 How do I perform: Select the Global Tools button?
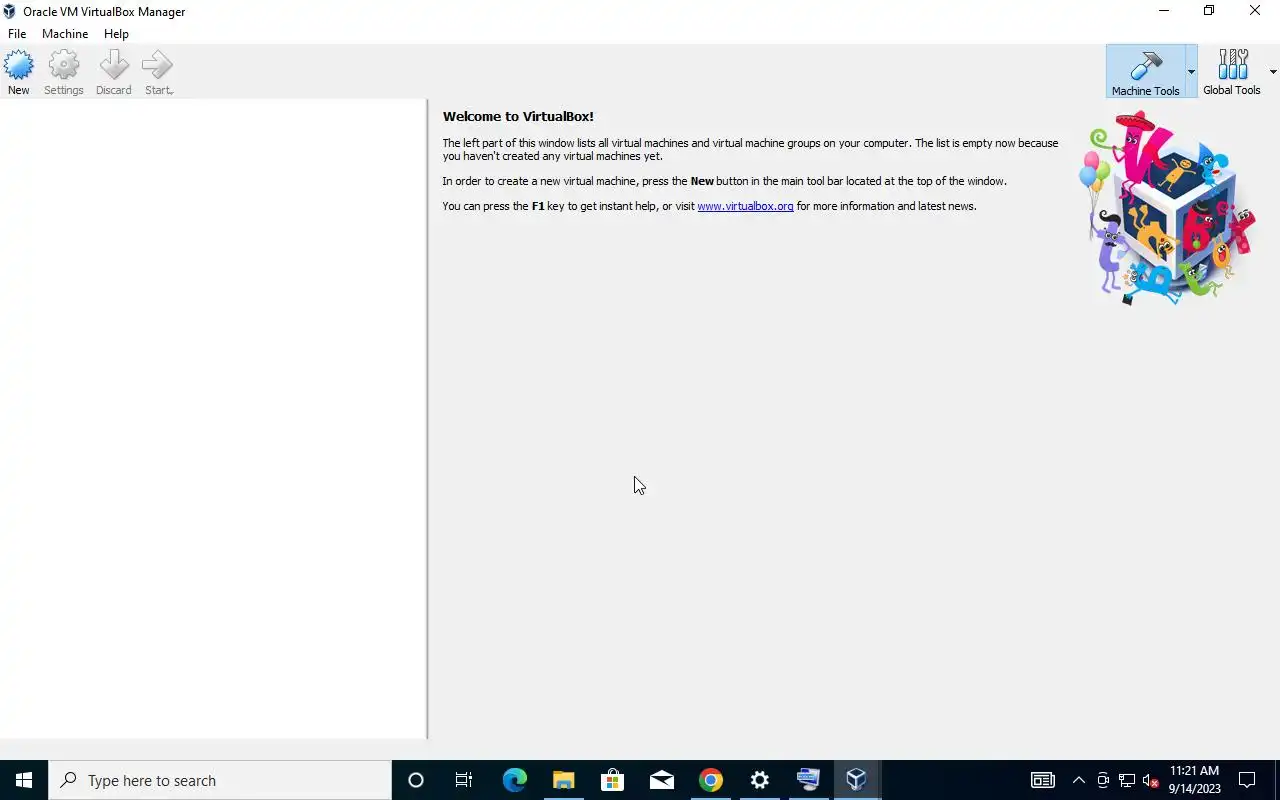[1231, 71]
